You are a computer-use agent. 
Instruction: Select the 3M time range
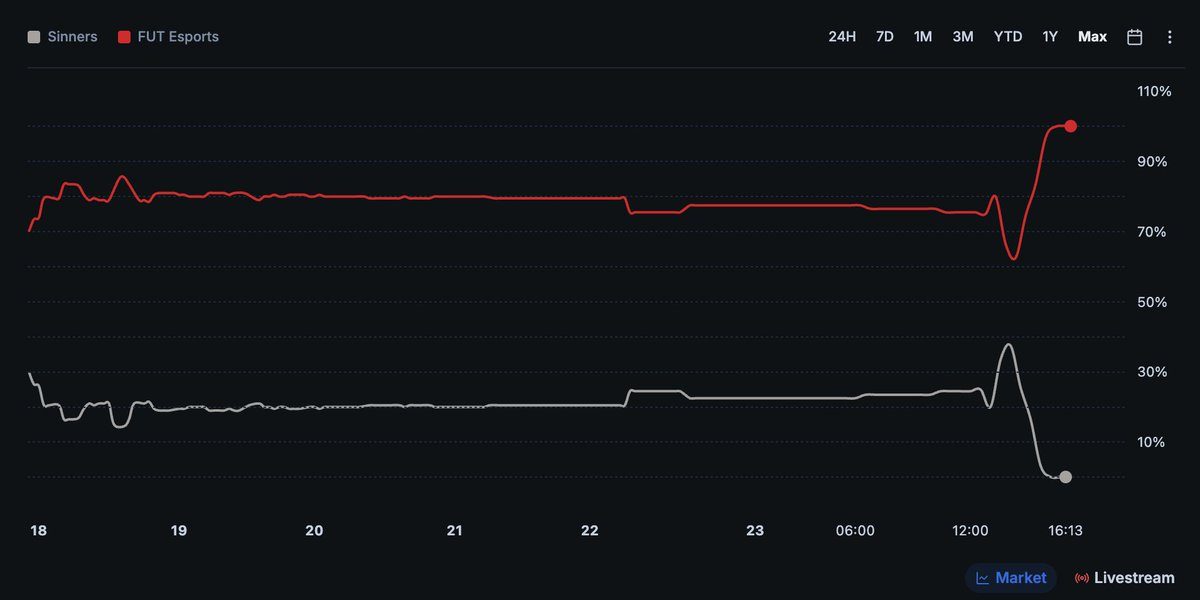(963, 37)
